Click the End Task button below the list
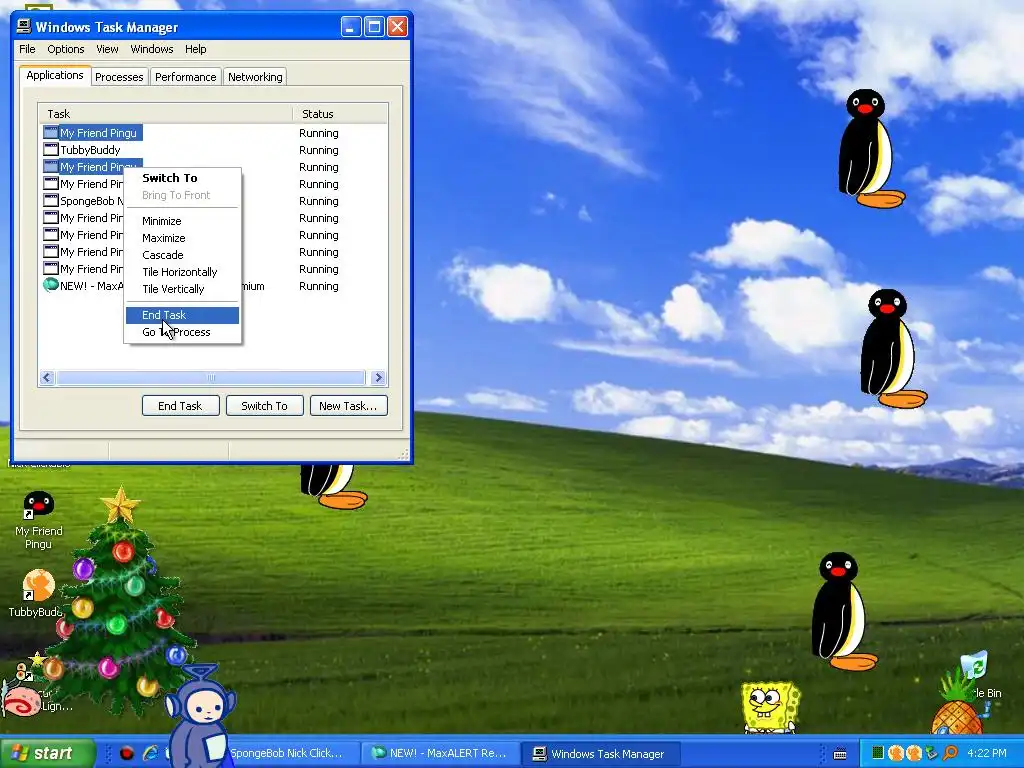1024x768 pixels. tap(180, 406)
